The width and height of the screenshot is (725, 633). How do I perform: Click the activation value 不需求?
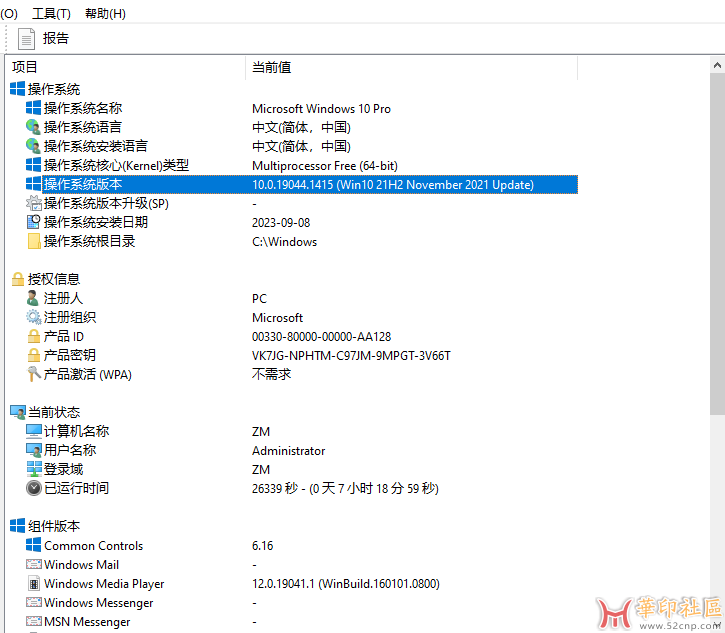271,374
